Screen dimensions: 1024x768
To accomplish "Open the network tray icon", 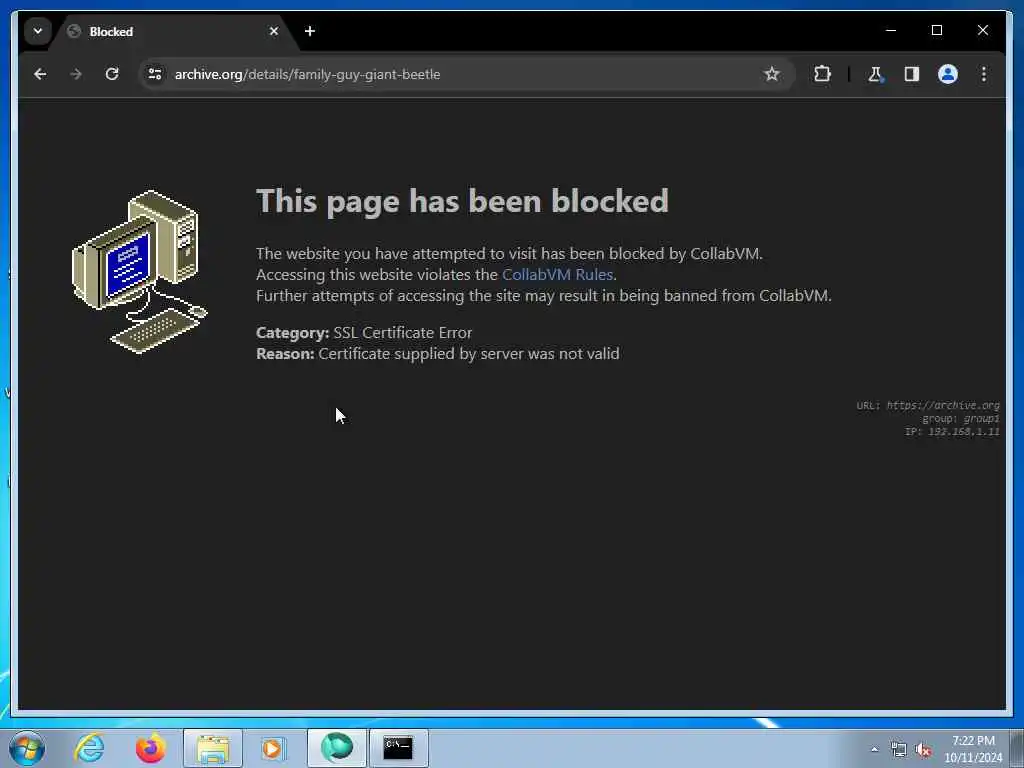I will pos(899,749).
